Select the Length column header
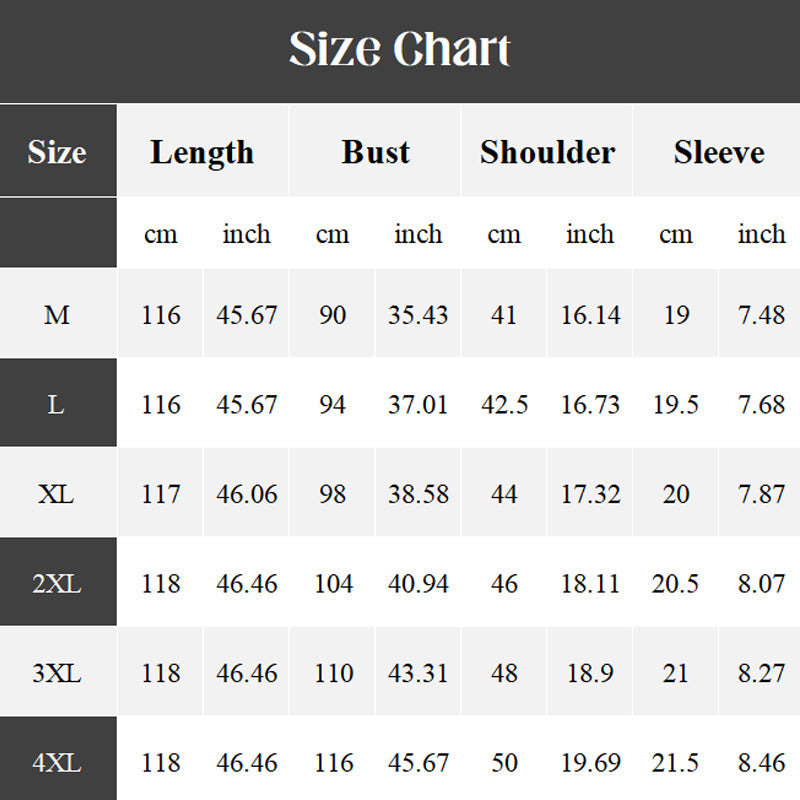 (x=202, y=152)
